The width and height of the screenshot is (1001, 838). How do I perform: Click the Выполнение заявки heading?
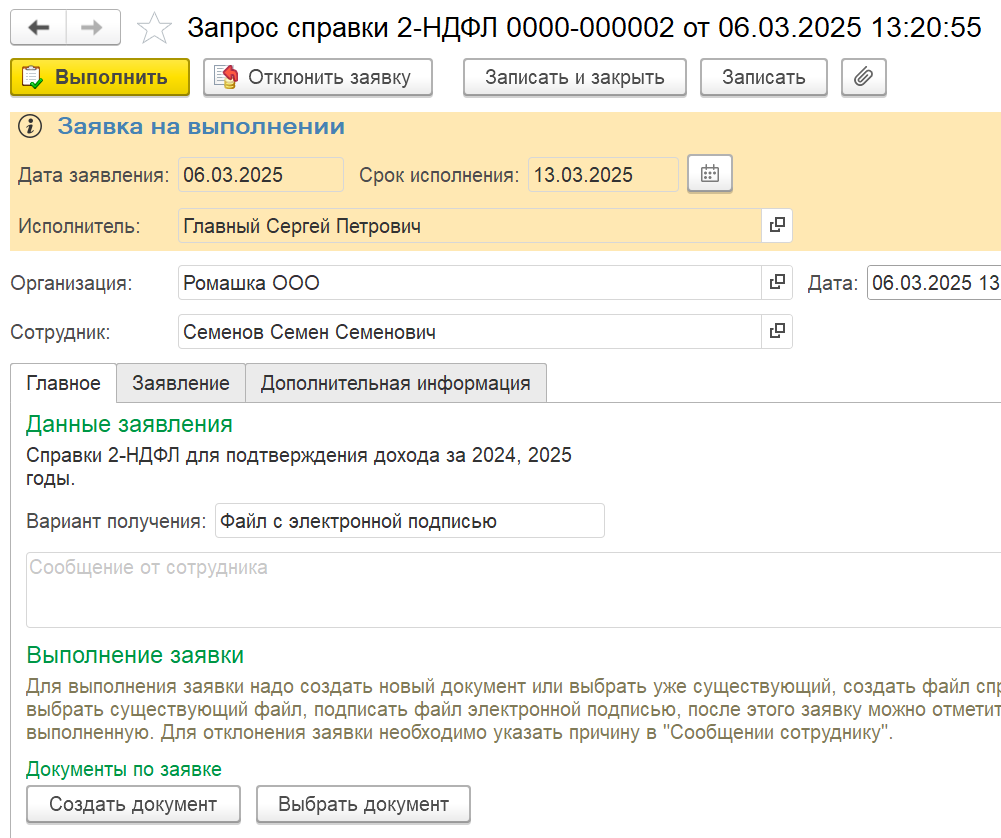point(135,655)
